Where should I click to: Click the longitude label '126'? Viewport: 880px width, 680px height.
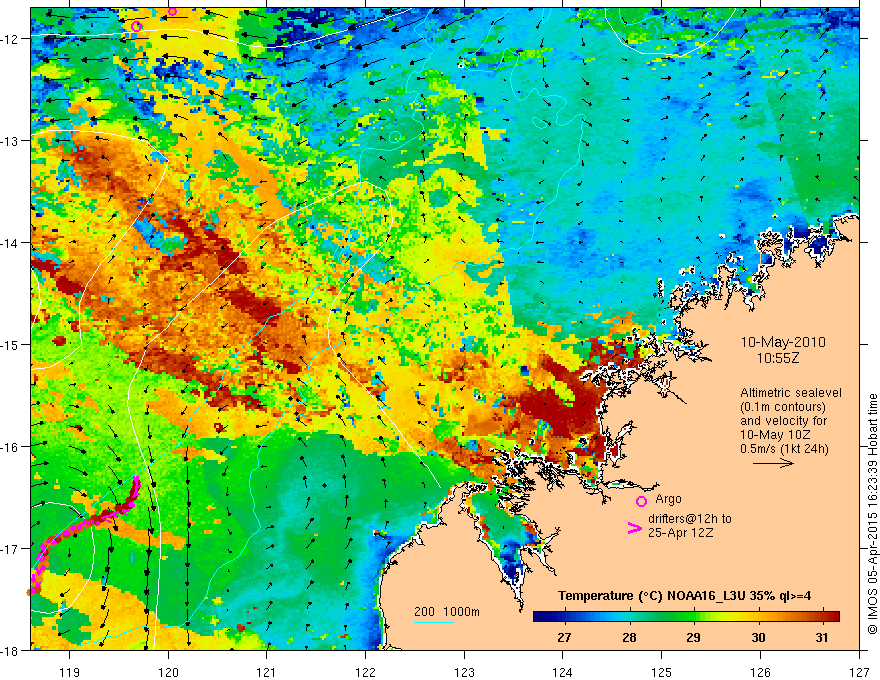click(x=760, y=672)
